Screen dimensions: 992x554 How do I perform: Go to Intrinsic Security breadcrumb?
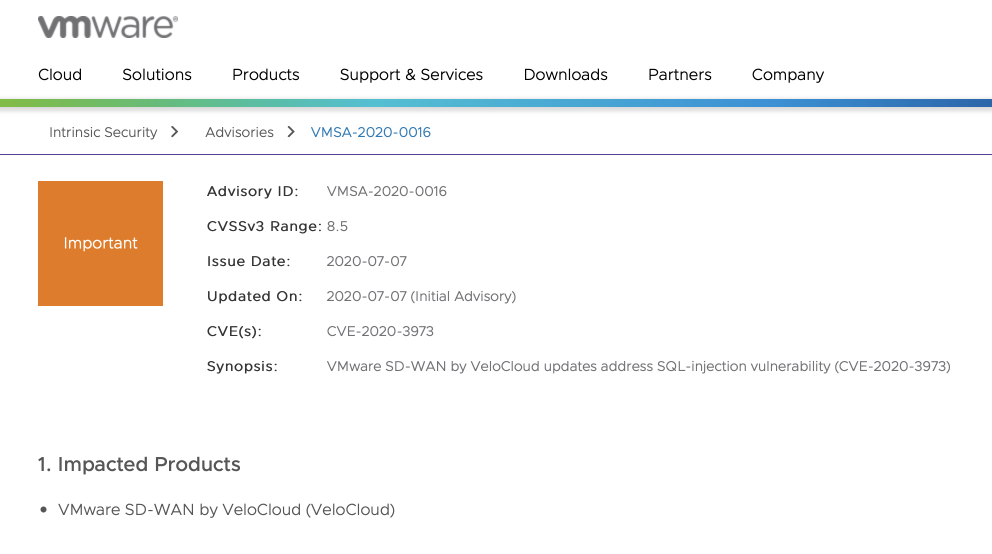coord(103,132)
